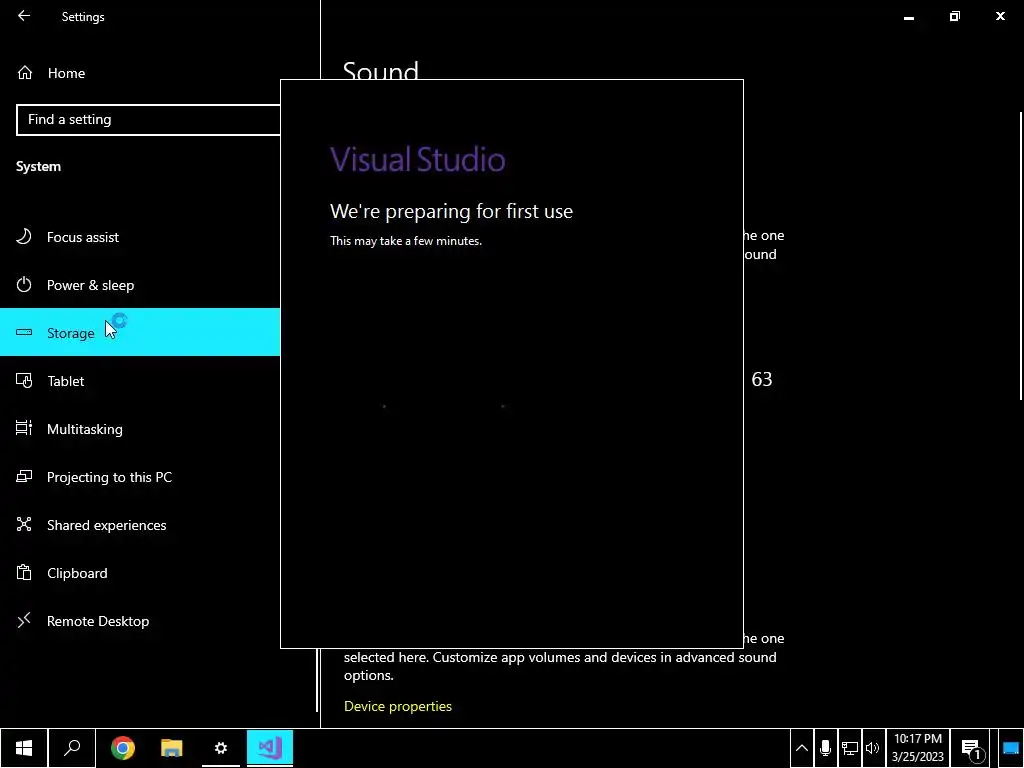
Task: Switch to Visual Studio in taskbar
Action: pos(270,748)
